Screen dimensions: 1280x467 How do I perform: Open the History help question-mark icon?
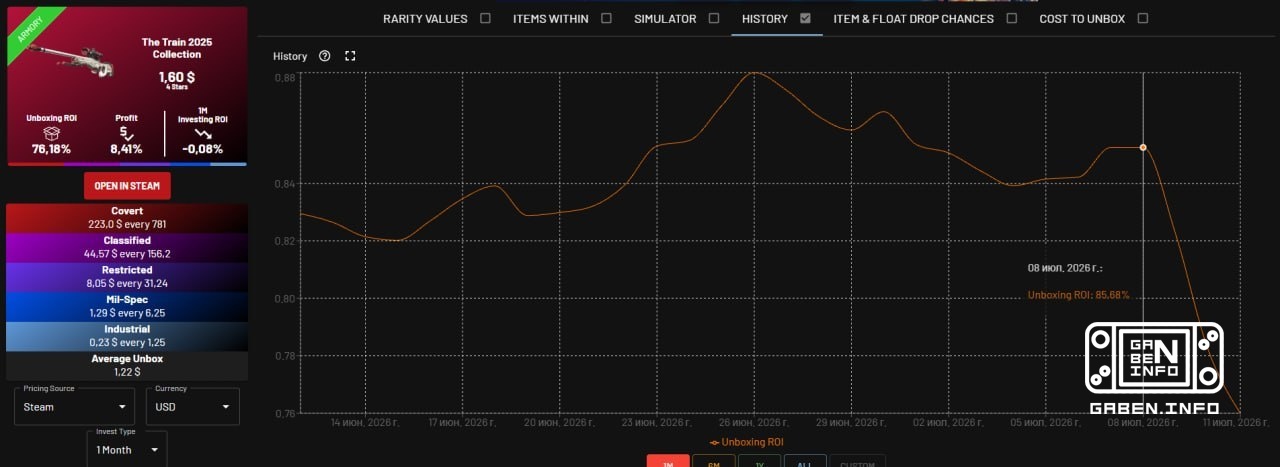324,56
